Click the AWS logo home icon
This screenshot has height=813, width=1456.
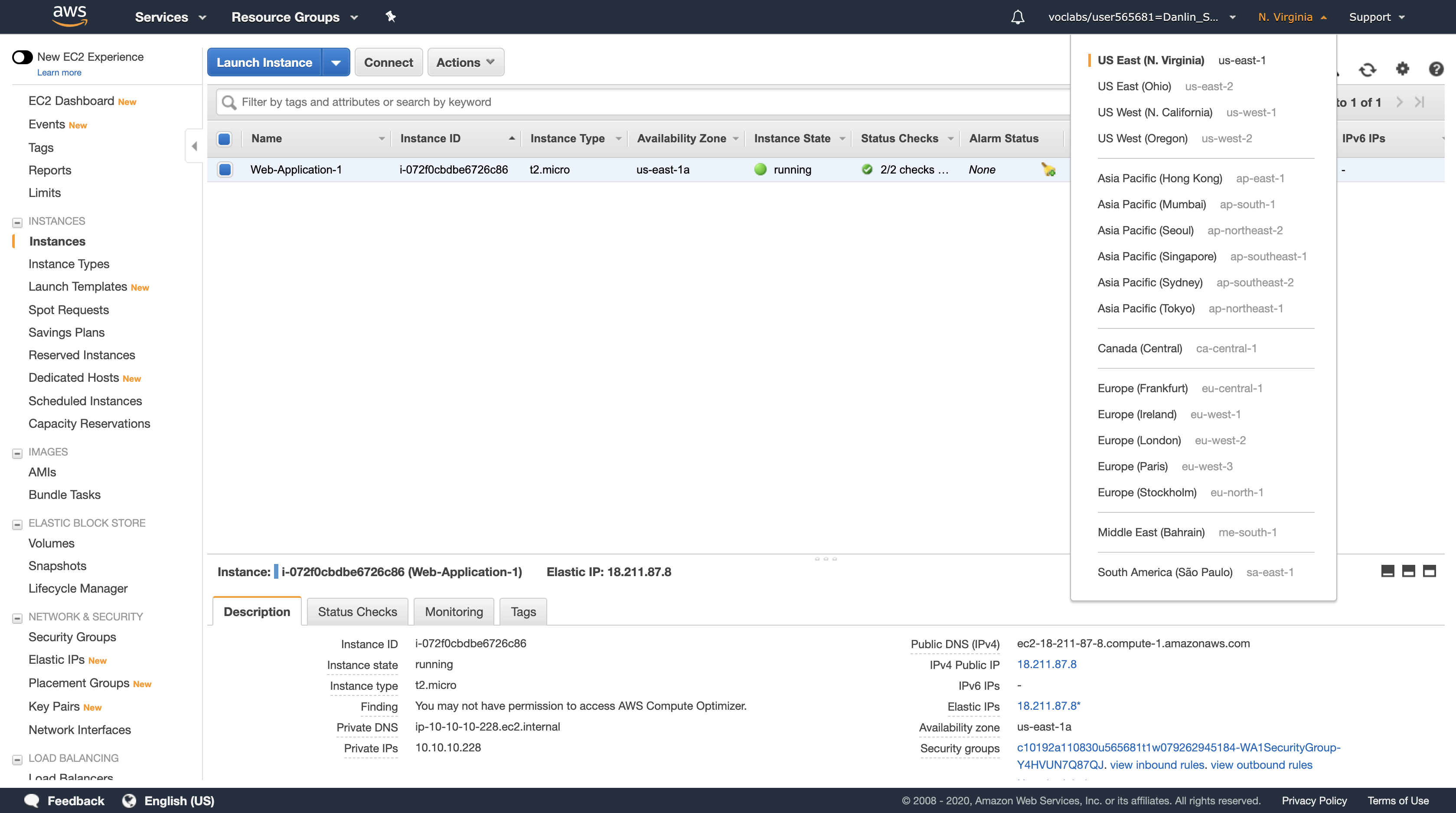coord(69,16)
